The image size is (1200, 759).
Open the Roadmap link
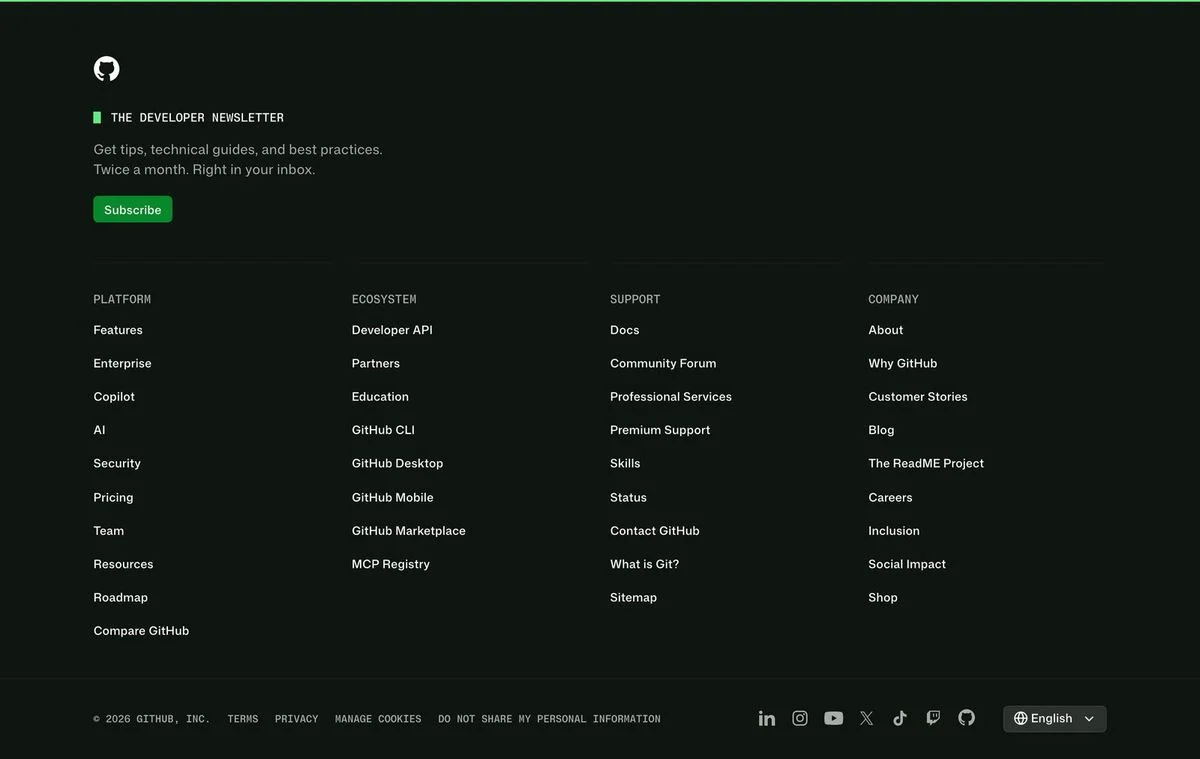tap(121, 597)
